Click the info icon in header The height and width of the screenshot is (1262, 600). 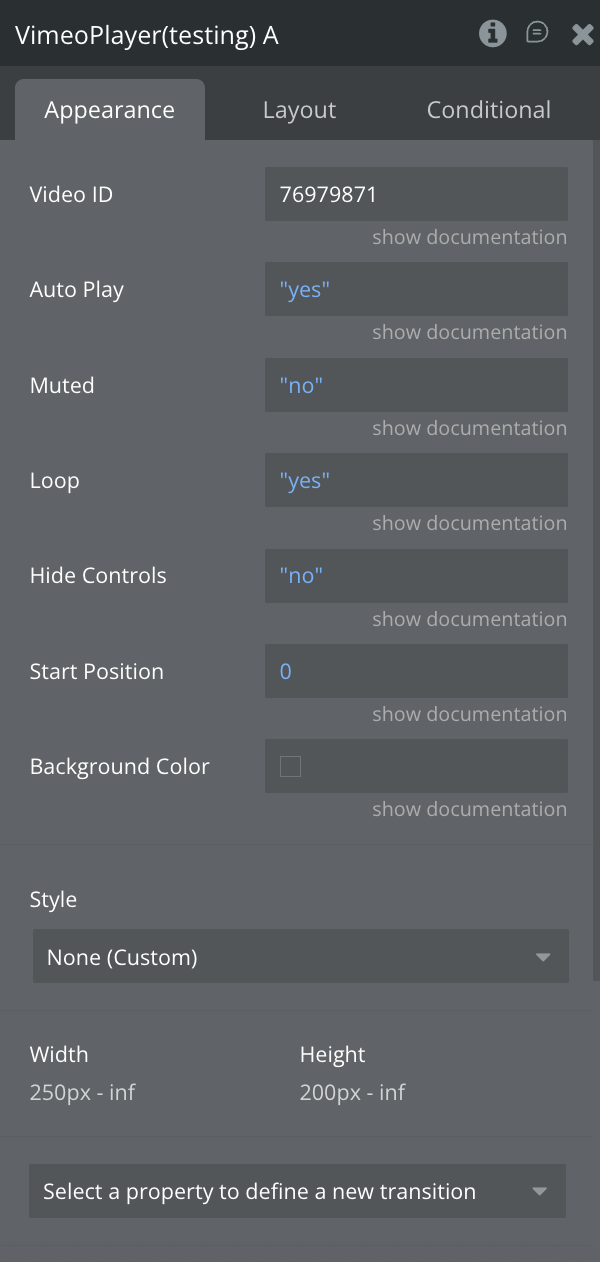[492, 34]
